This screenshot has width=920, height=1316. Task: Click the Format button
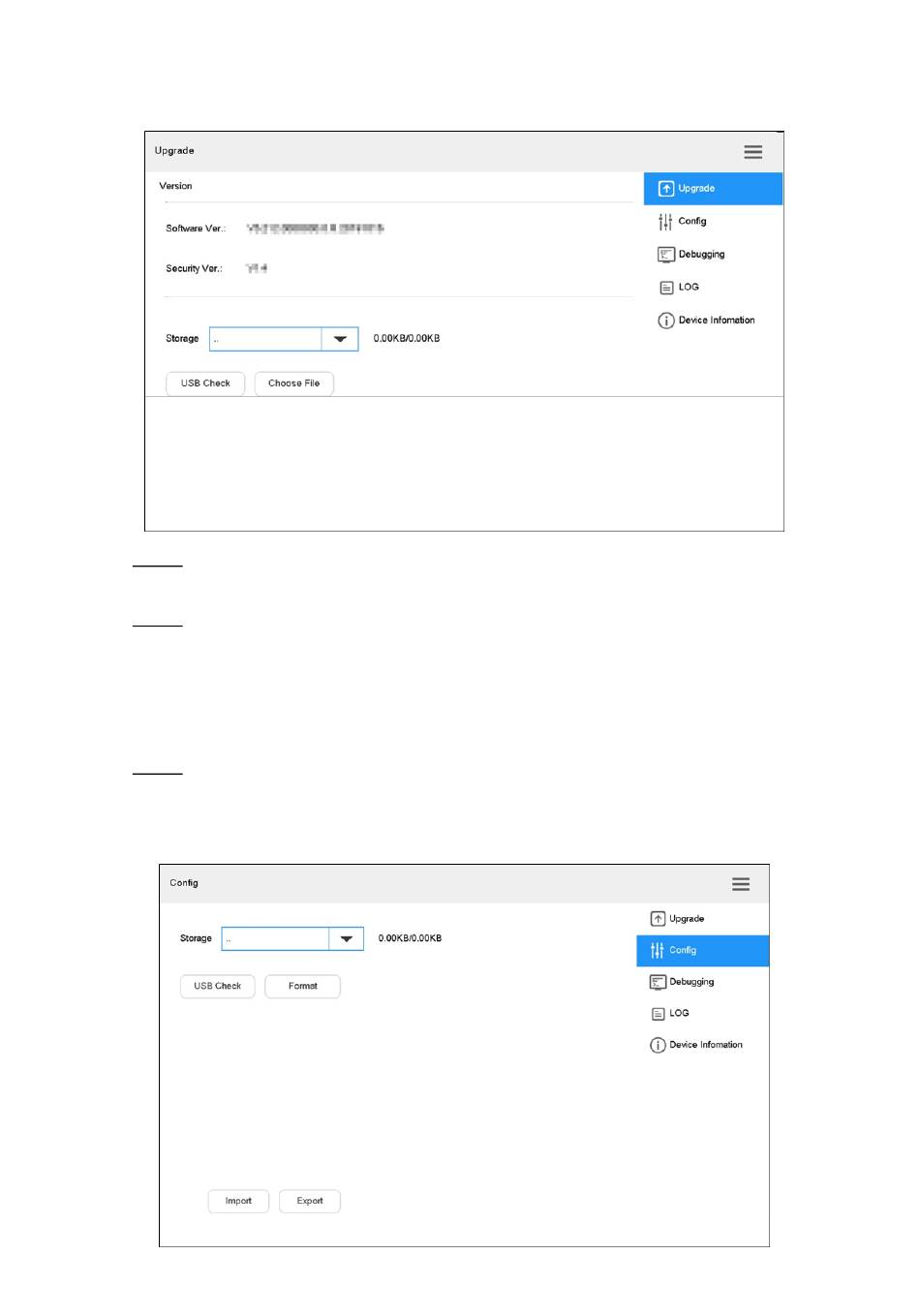click(x=302, y=987)
